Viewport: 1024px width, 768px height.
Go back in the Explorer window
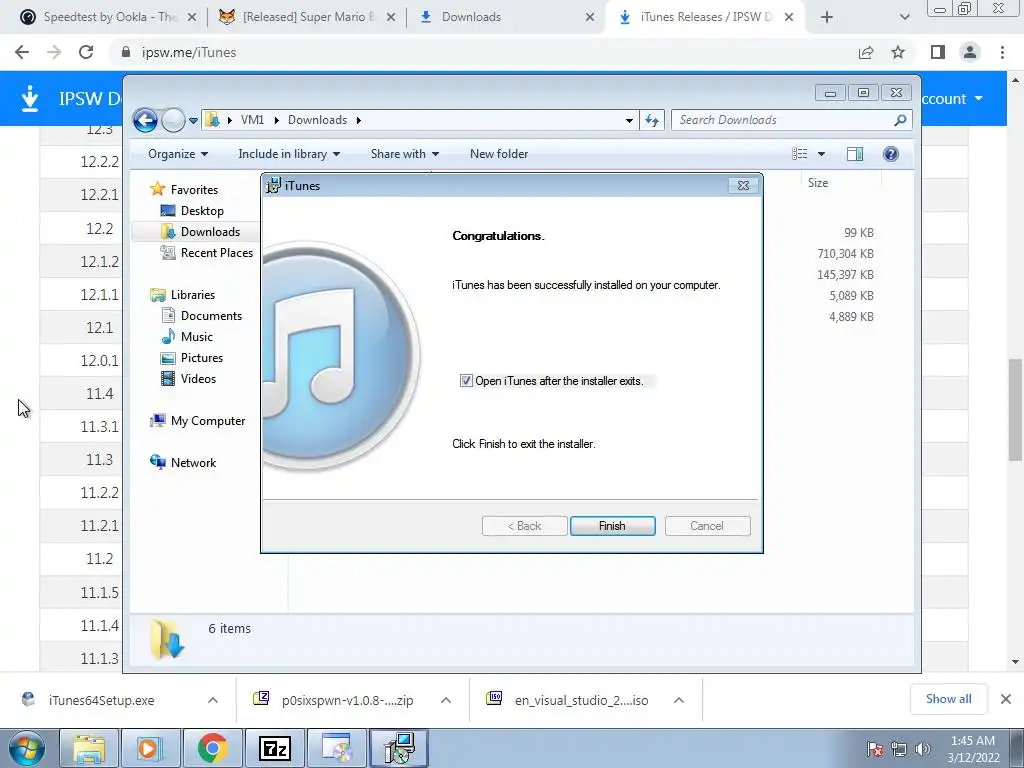click(x=145, y=120)
